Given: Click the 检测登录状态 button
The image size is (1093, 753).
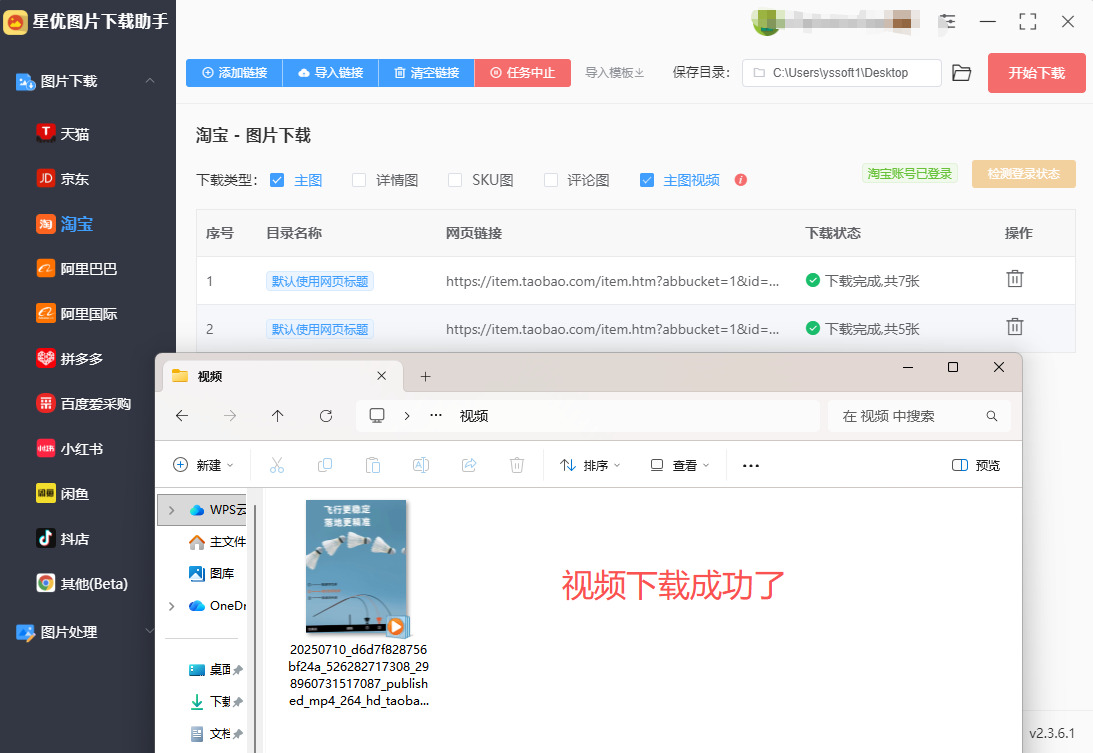Looking at the screenshot, I should click(1023, 174).
